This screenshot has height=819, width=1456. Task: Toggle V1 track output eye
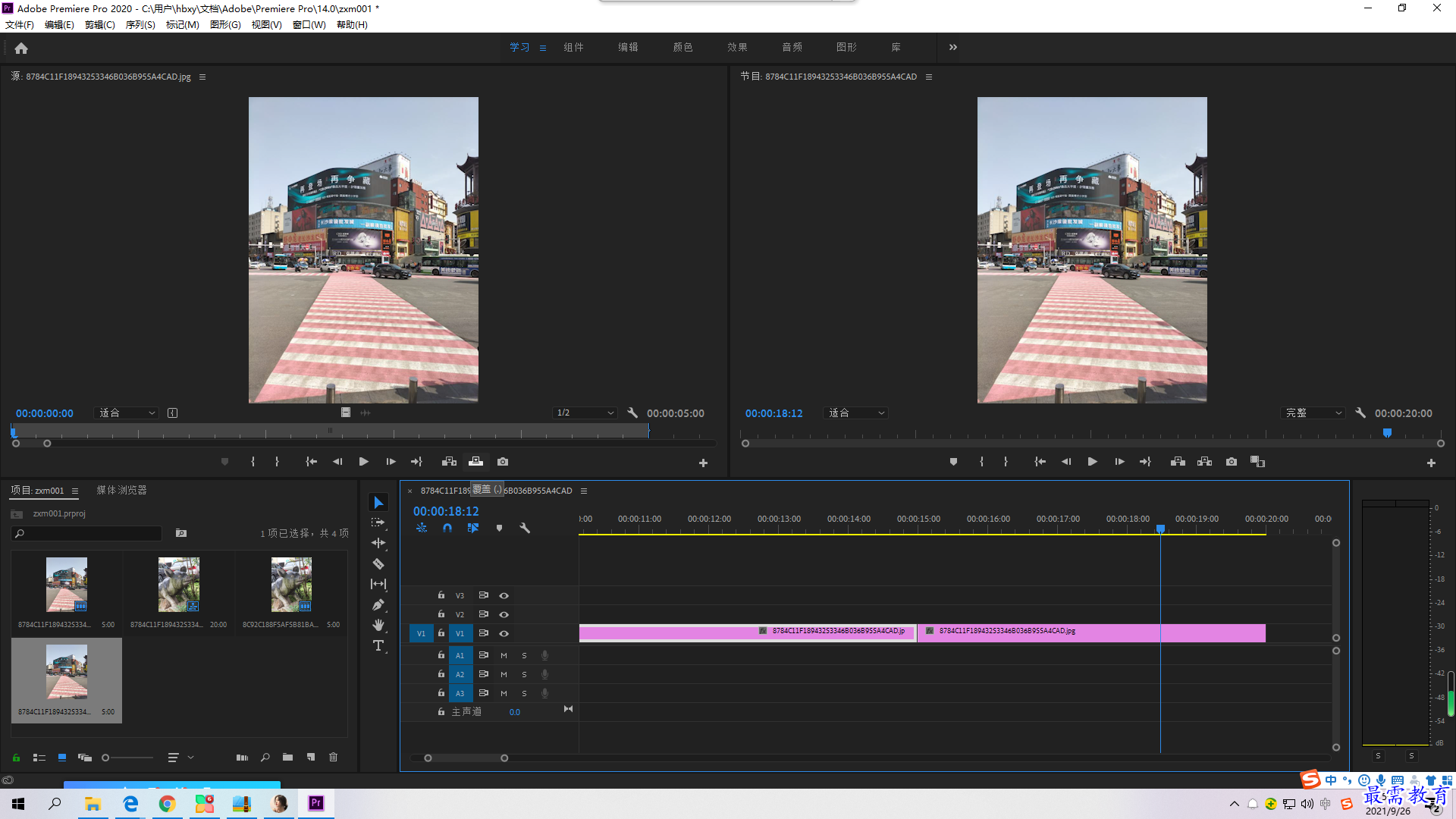504,633
